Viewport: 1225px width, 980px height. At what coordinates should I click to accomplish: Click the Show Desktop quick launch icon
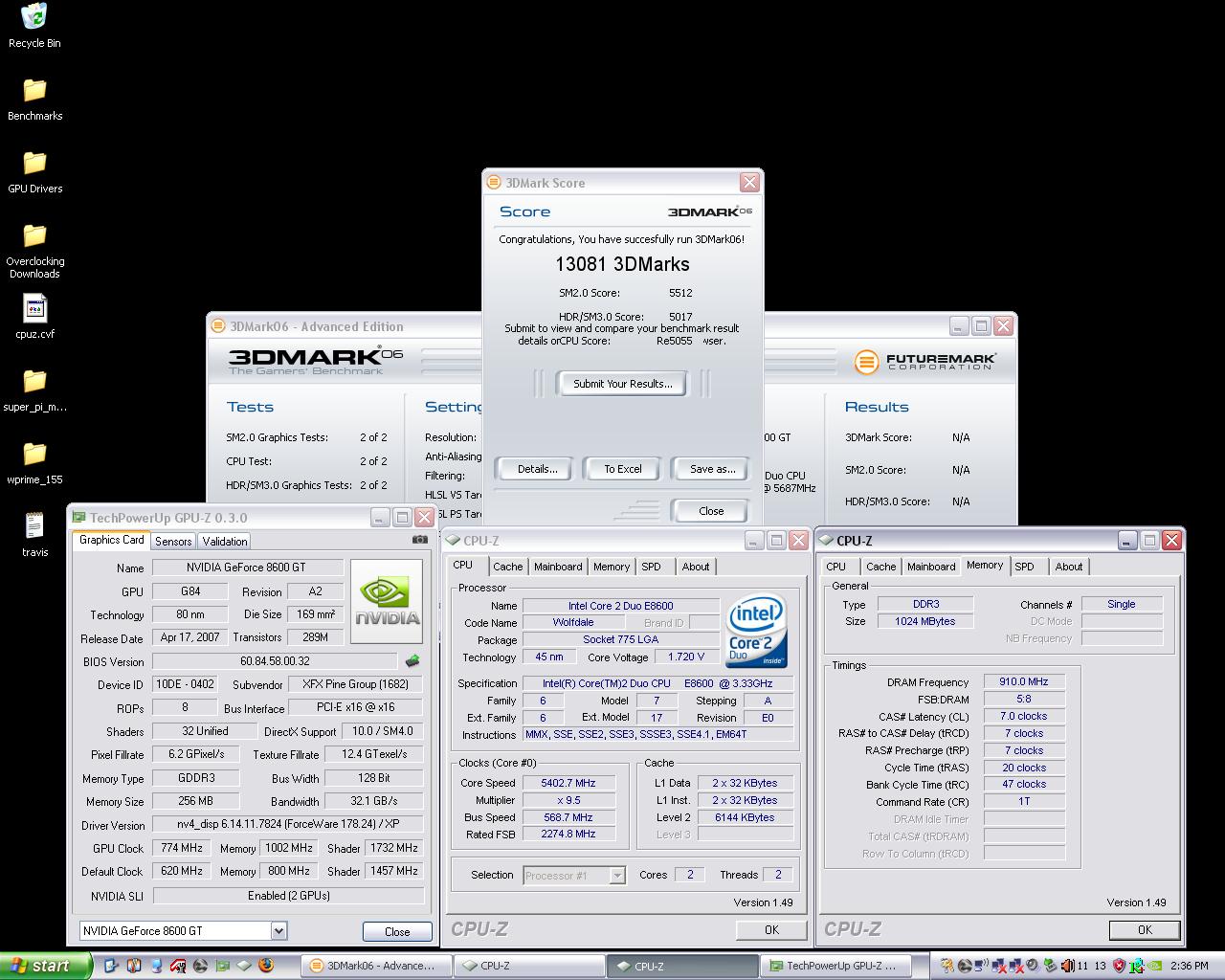(x=110, y=966)
